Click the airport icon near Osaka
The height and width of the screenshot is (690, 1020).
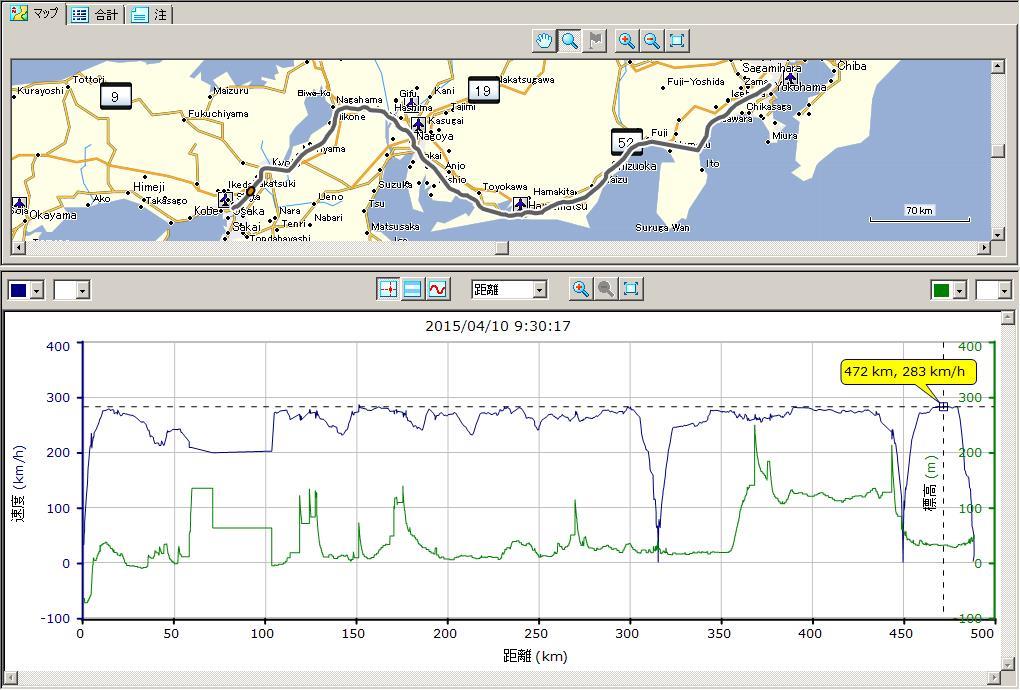[x=225, y=198]
